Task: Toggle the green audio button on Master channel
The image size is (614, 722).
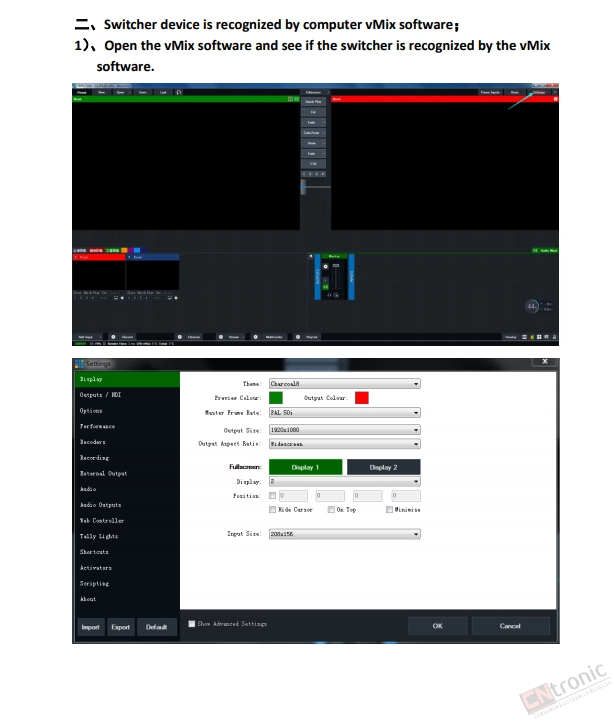Action: pyautogui.click(x=326, y=287)
